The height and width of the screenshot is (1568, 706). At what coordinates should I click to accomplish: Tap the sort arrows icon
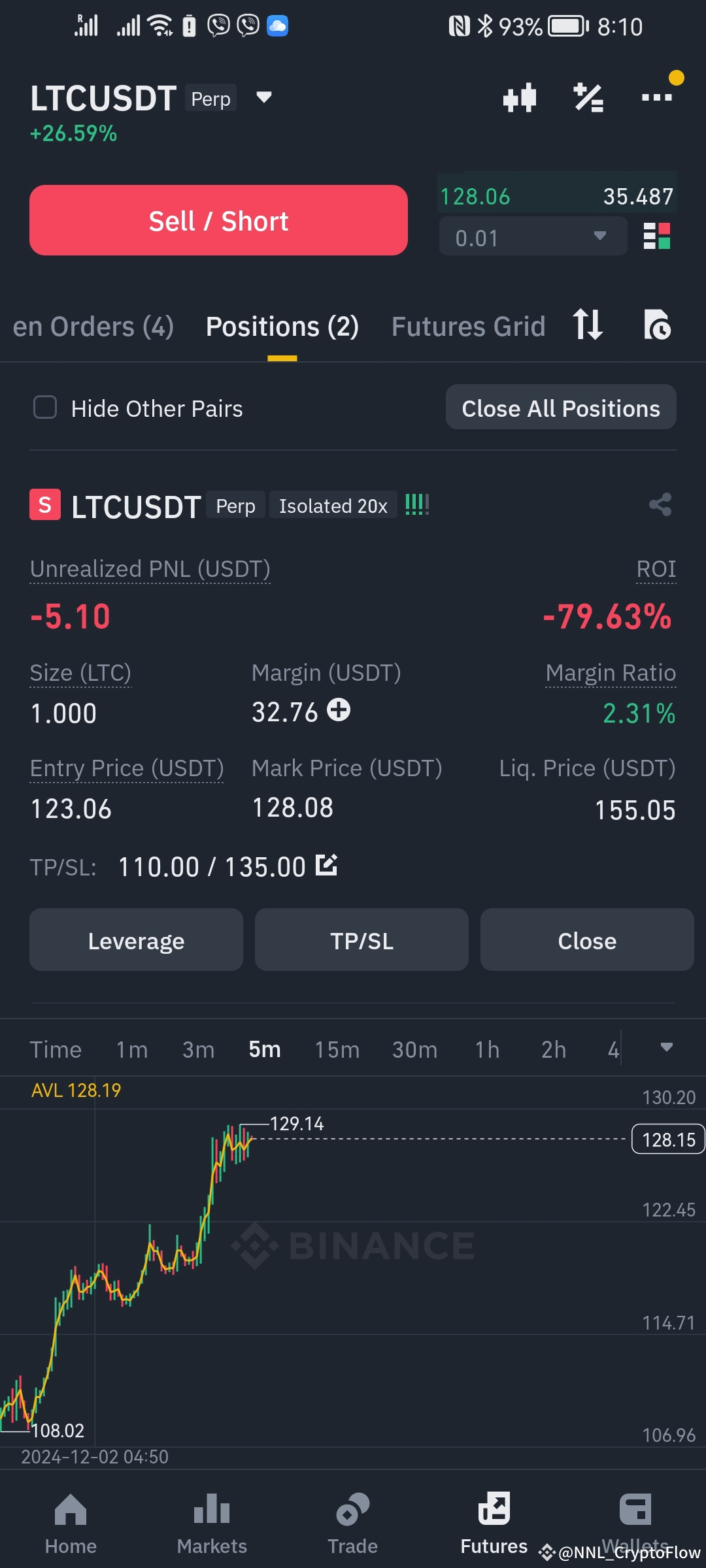click(x=587, y=325)
